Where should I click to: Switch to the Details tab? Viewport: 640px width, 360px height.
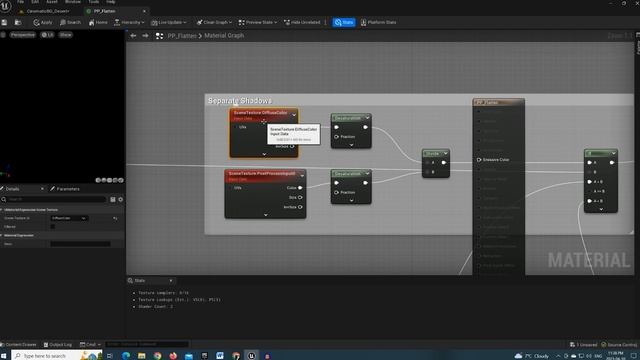(12, 189)
